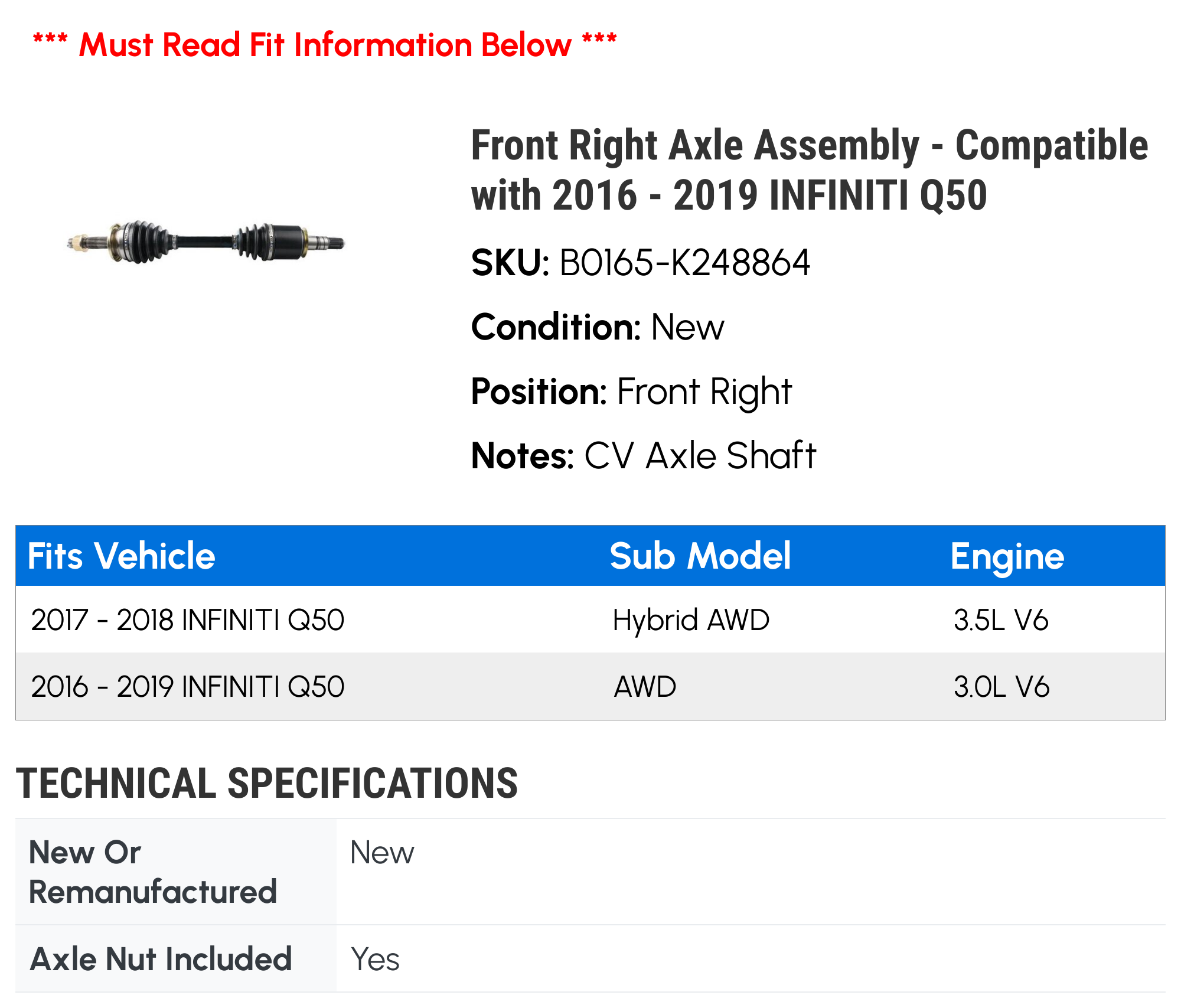Click the 3.0L V6 engine cell
The height and width of the screenshot is (1008, 1181).
[1001, 687]
